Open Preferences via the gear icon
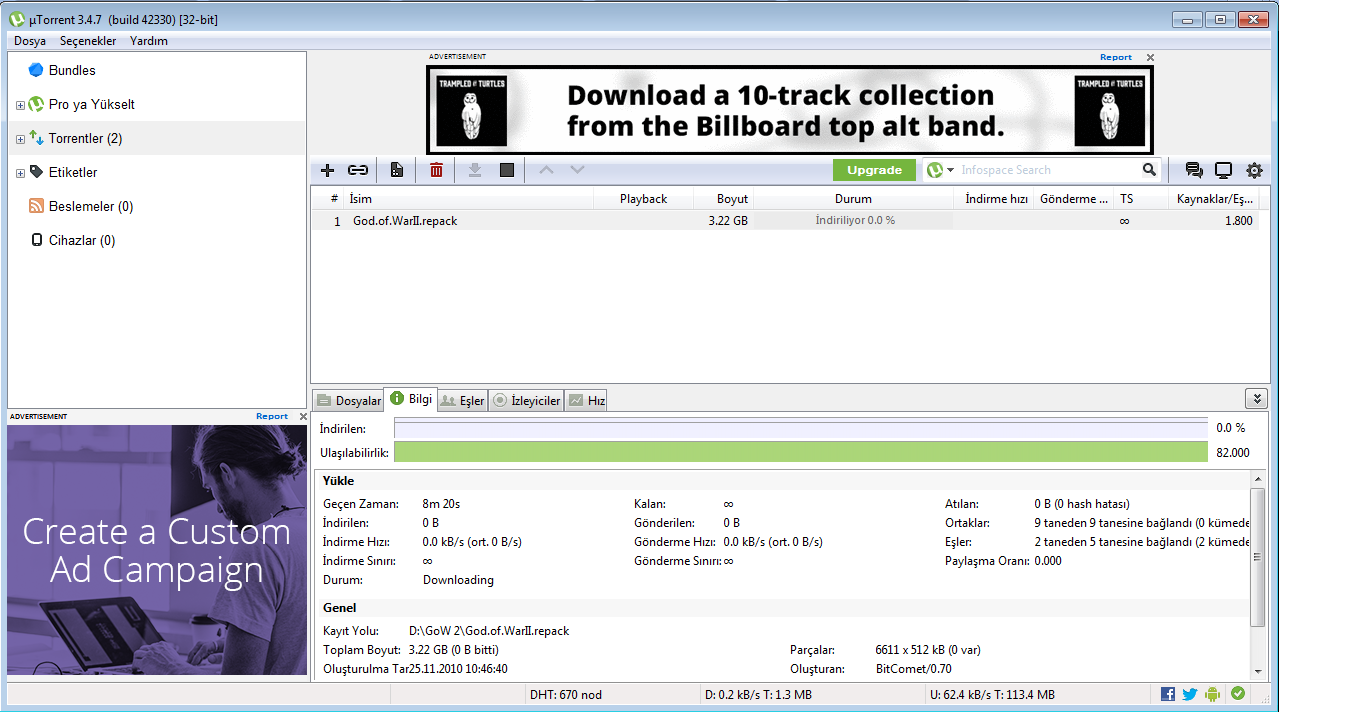 point(1254,170)
